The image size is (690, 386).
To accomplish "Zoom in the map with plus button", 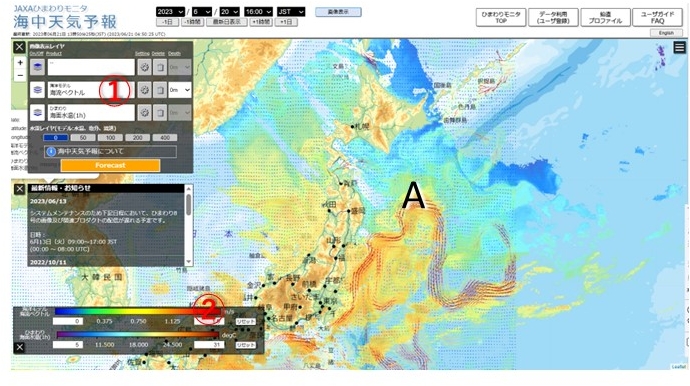I will (x=20, y=63).
